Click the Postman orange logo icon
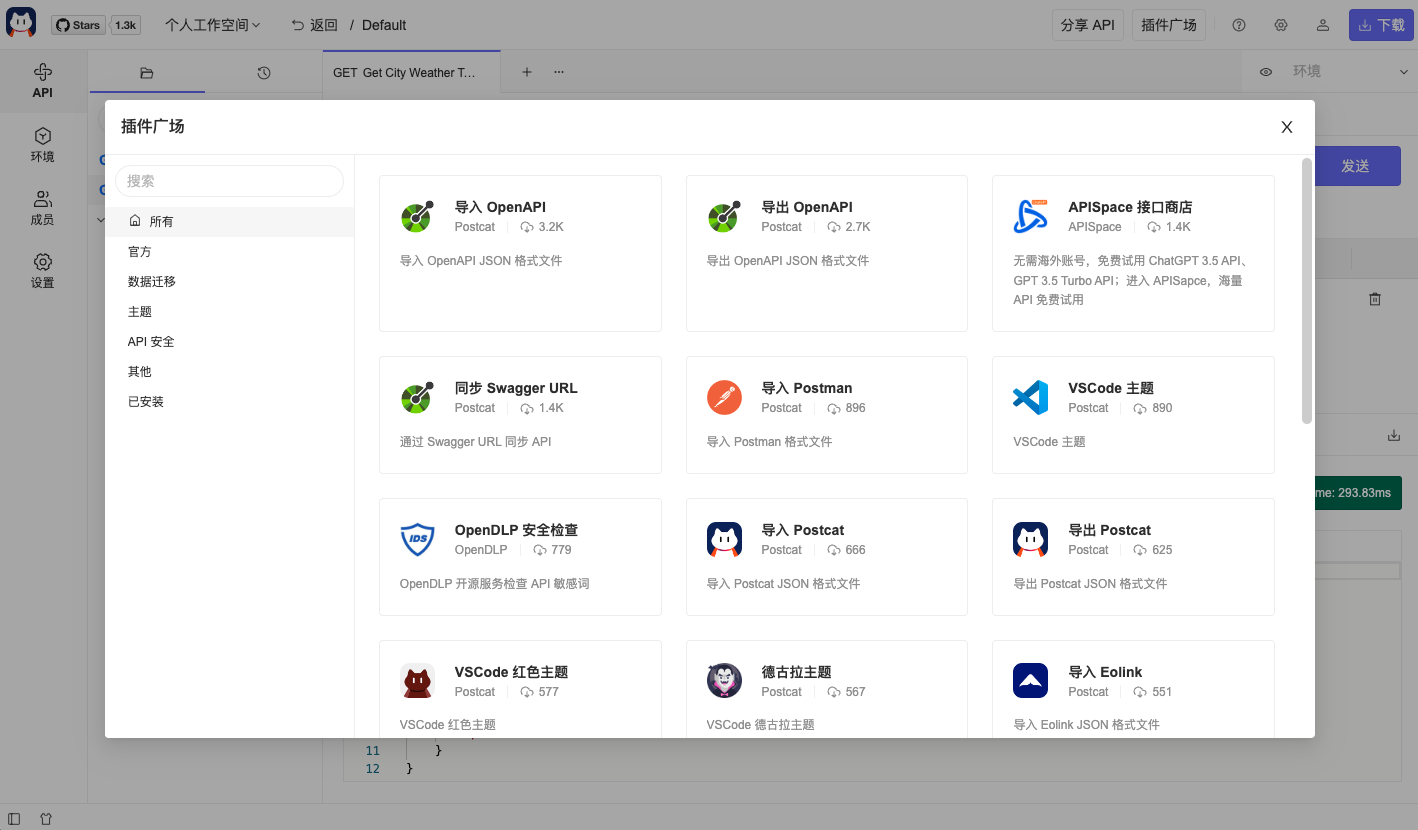 click(724, 397)
